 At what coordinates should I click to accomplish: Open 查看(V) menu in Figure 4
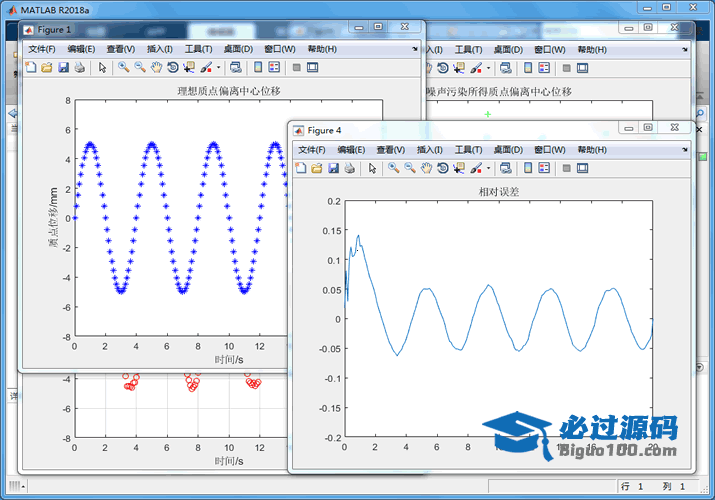point(391,149)
